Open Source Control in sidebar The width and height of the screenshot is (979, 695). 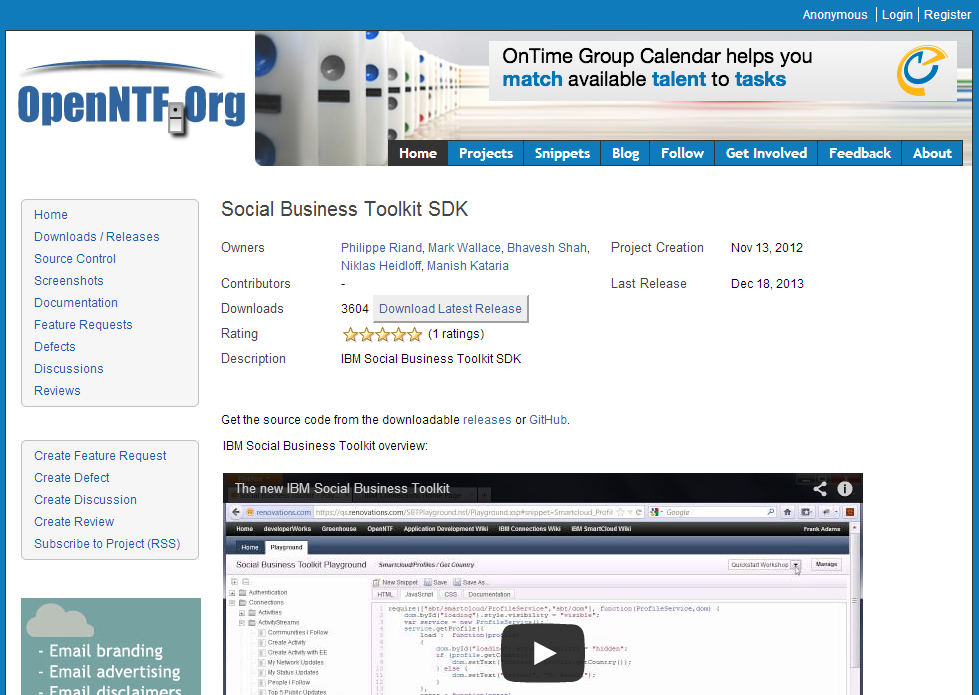point(75,259)
